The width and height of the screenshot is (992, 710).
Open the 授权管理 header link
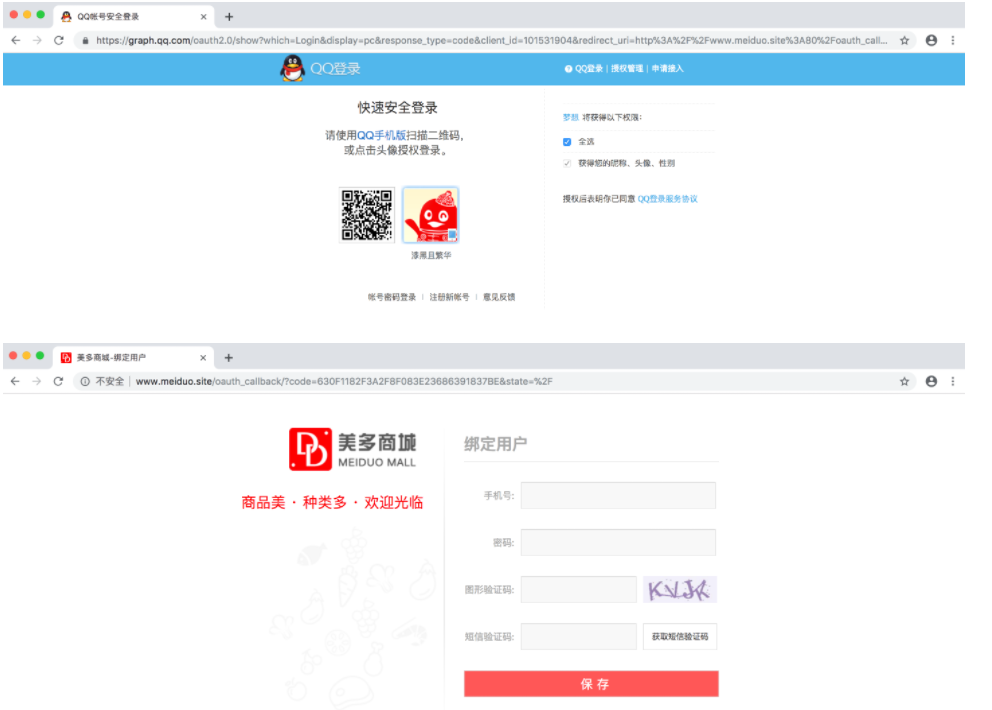[x=627, y=68]
